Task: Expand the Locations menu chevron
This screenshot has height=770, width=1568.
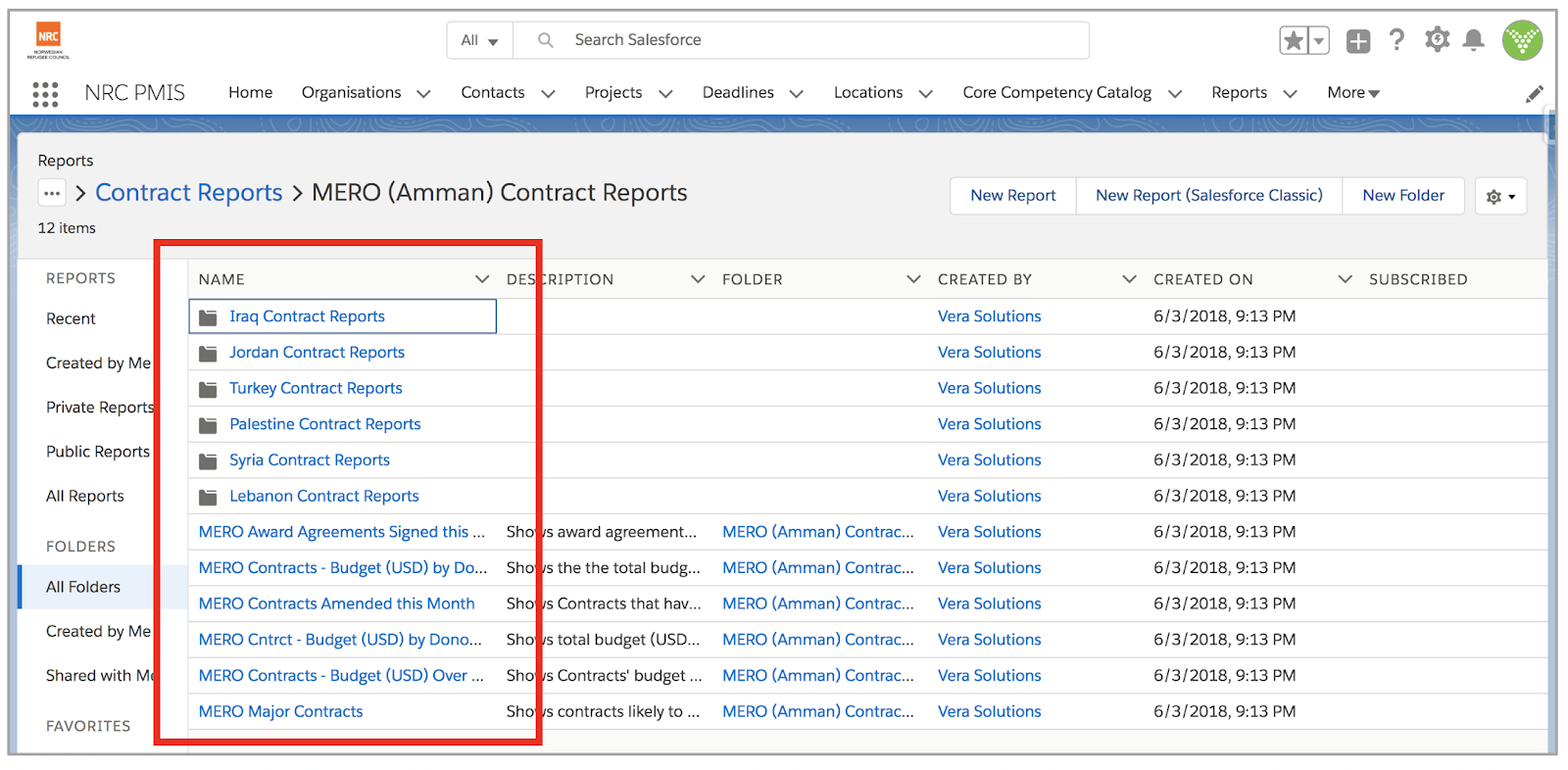Action: pos(925,93)
